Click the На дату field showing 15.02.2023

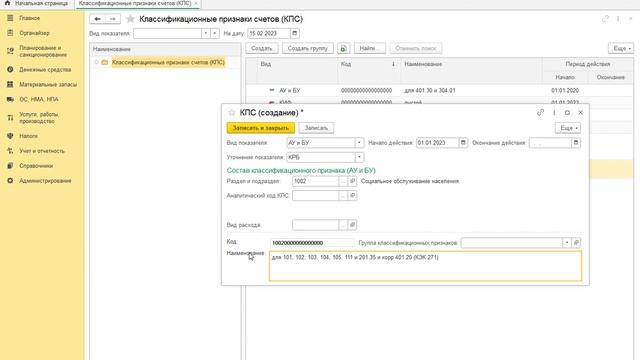pos(269,33)
